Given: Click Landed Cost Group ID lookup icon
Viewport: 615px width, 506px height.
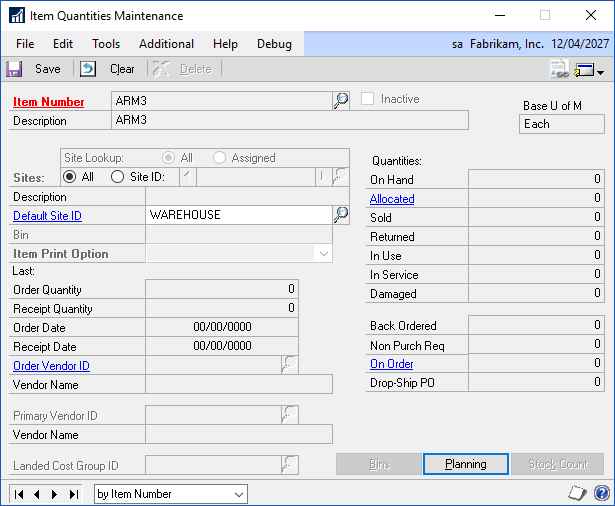Looking at the screenshot, I should pos(290,465).
